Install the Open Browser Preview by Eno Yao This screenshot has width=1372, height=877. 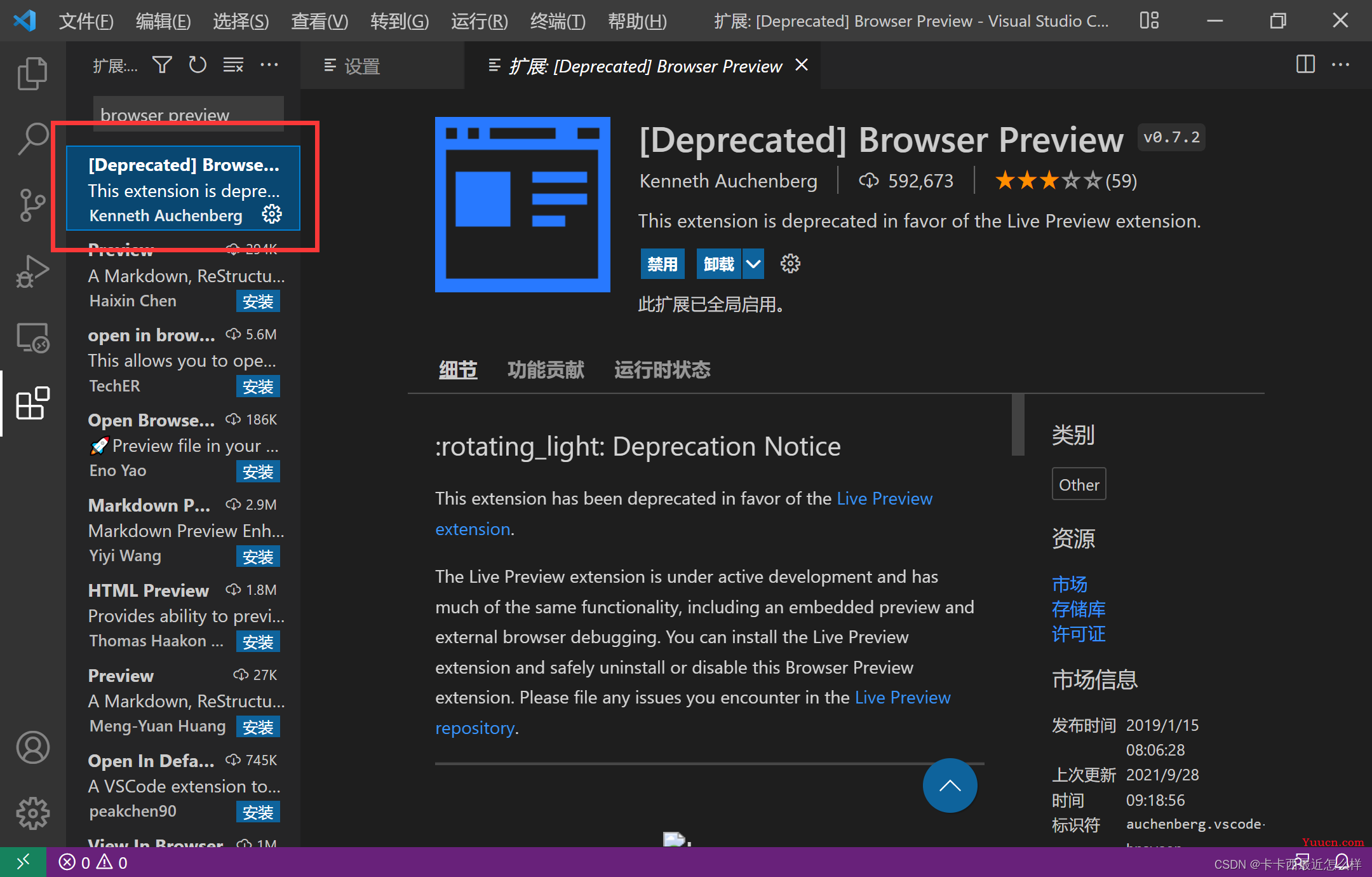click(x=258, y=472)
